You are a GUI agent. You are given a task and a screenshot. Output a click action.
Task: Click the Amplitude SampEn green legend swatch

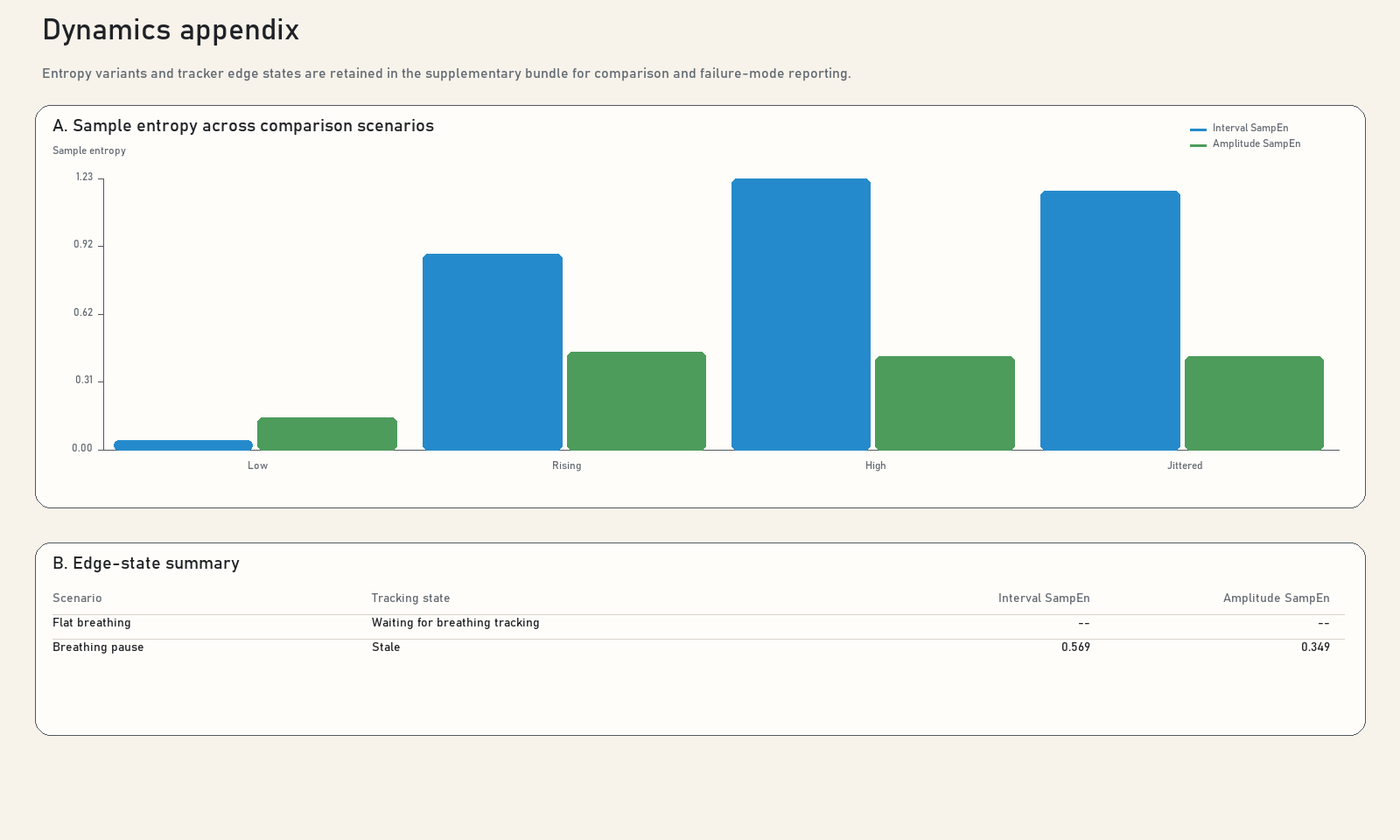point(1198,144)
